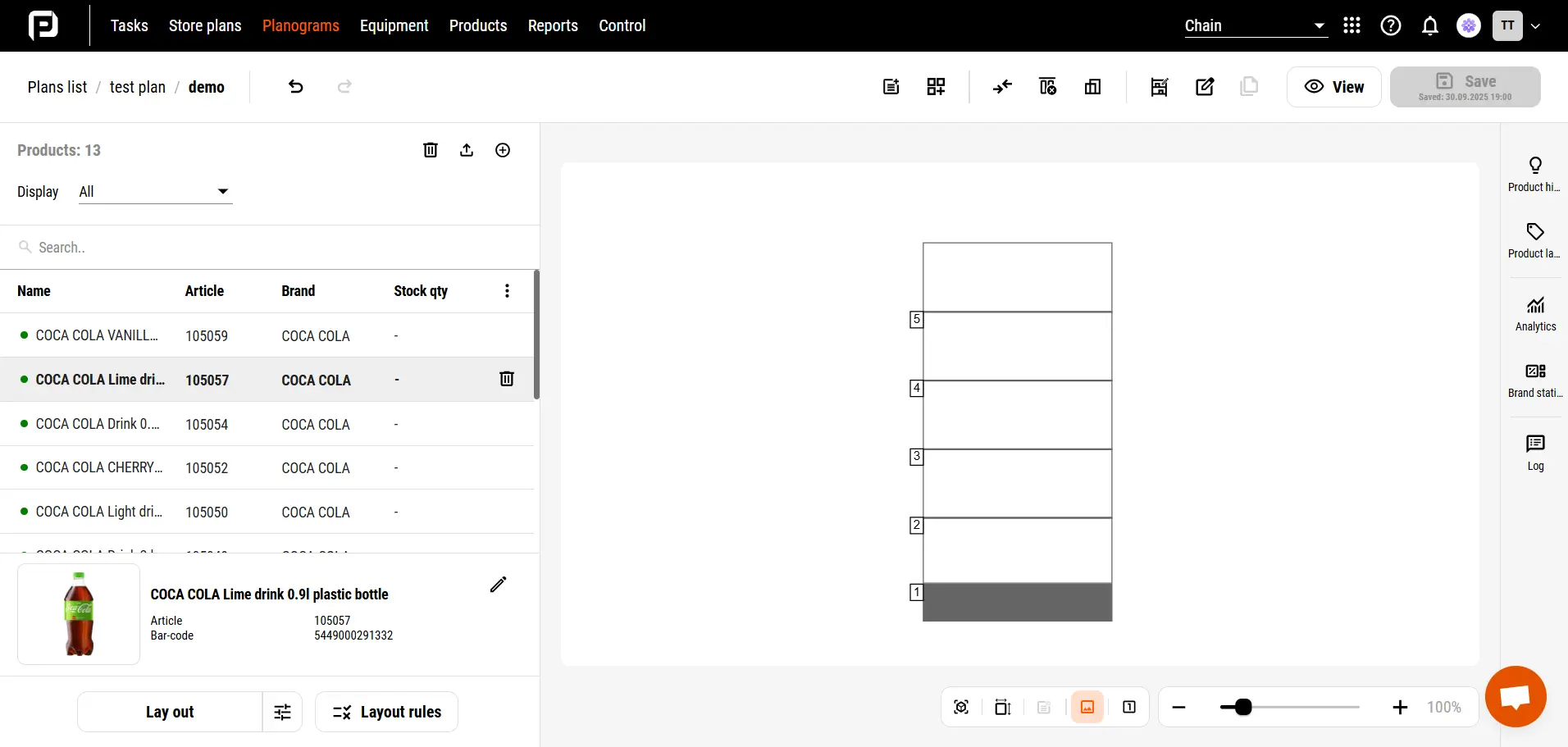Click the Layout rules button
The height and width of the screenshot is (747, 1568).
click(386, 712)
